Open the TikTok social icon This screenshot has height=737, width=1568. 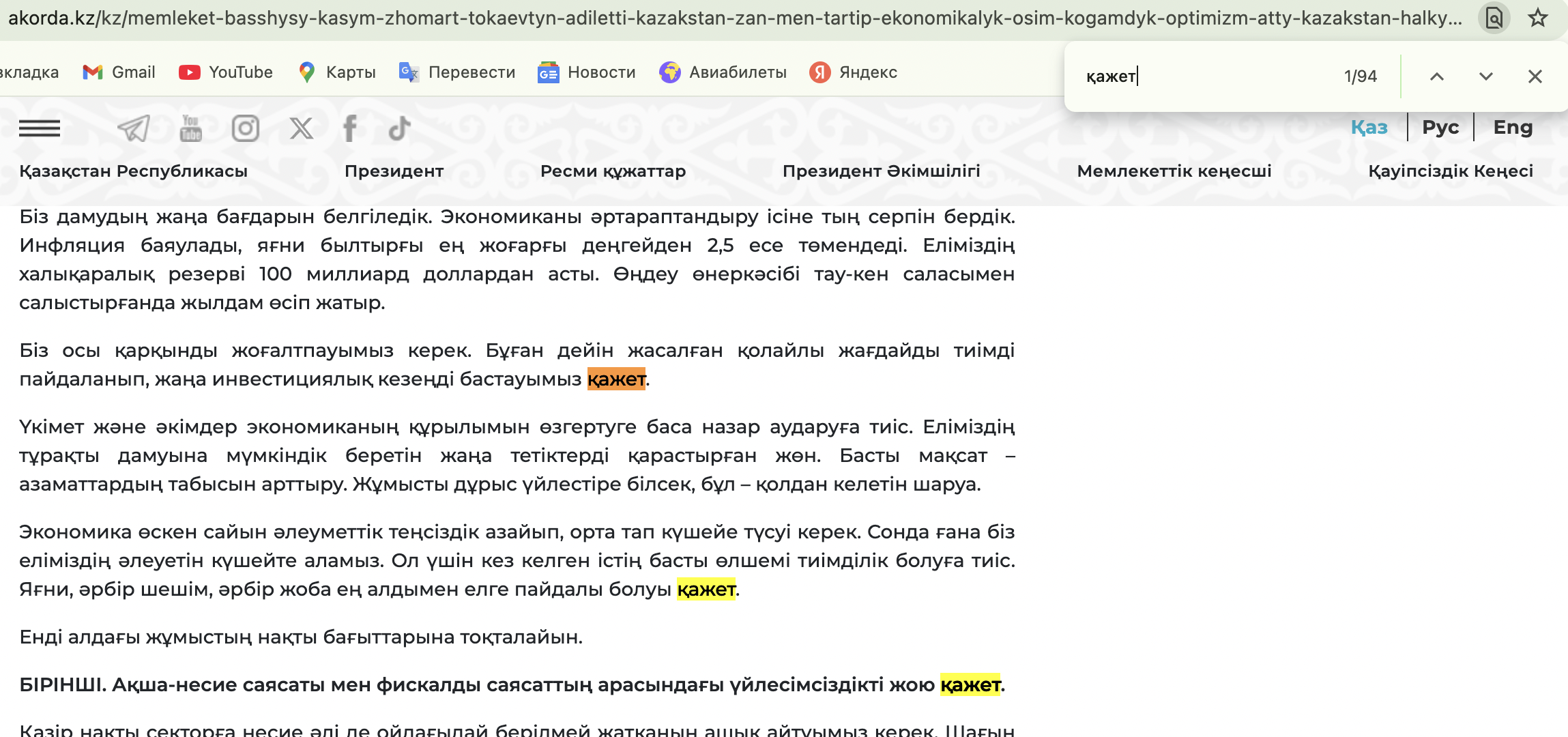(x=400, y=128)
